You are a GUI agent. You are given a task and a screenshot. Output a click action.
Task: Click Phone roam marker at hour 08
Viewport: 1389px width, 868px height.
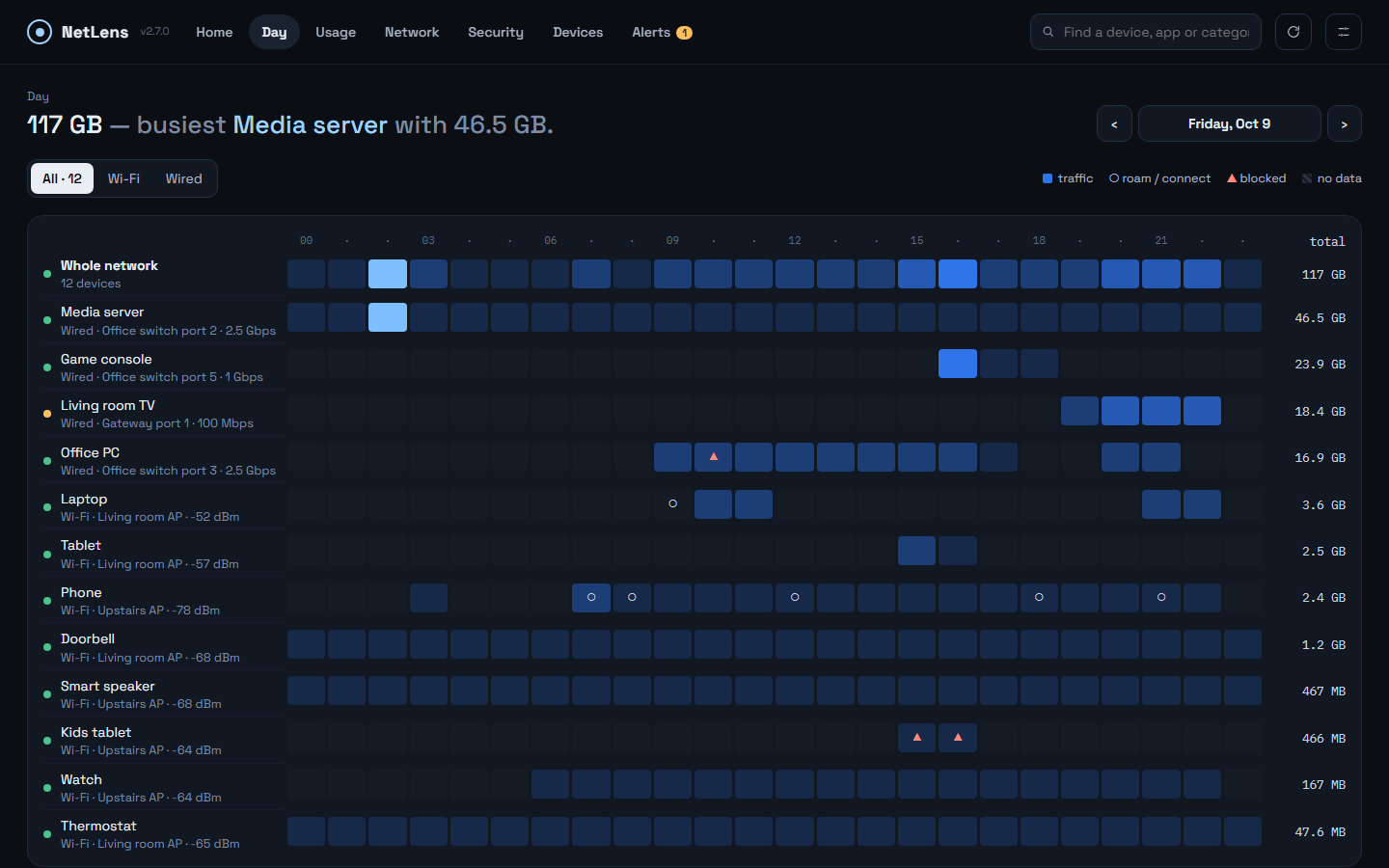point(632,597)
